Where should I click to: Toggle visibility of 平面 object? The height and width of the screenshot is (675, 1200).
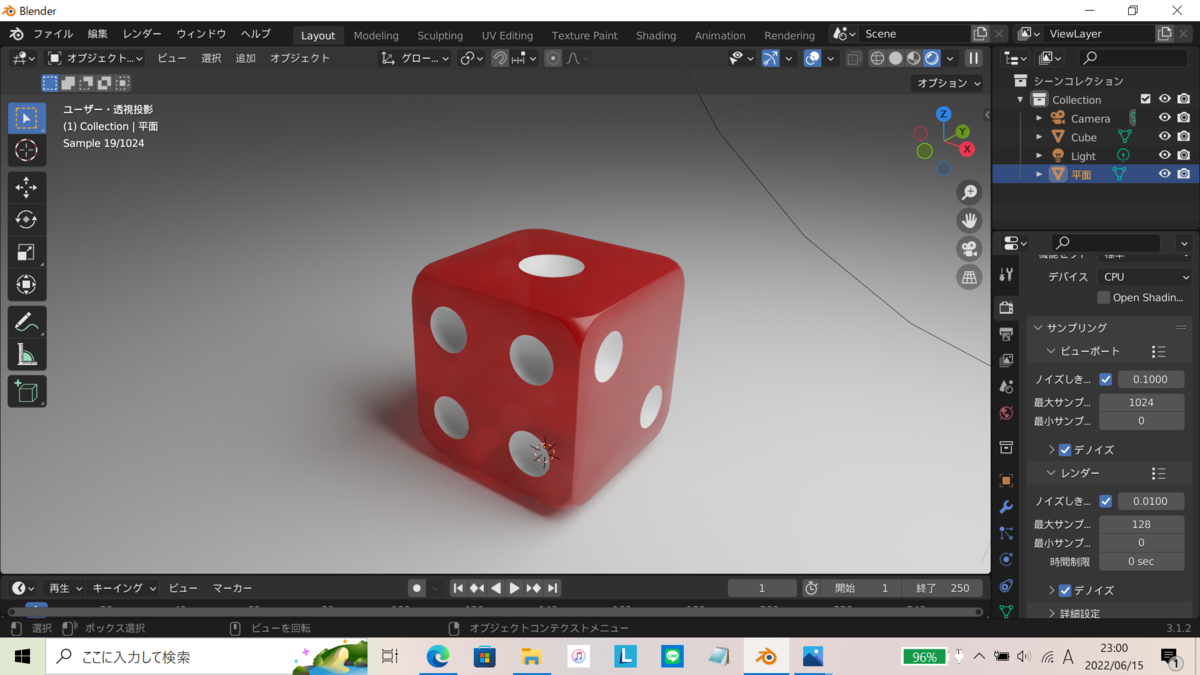1164,174
